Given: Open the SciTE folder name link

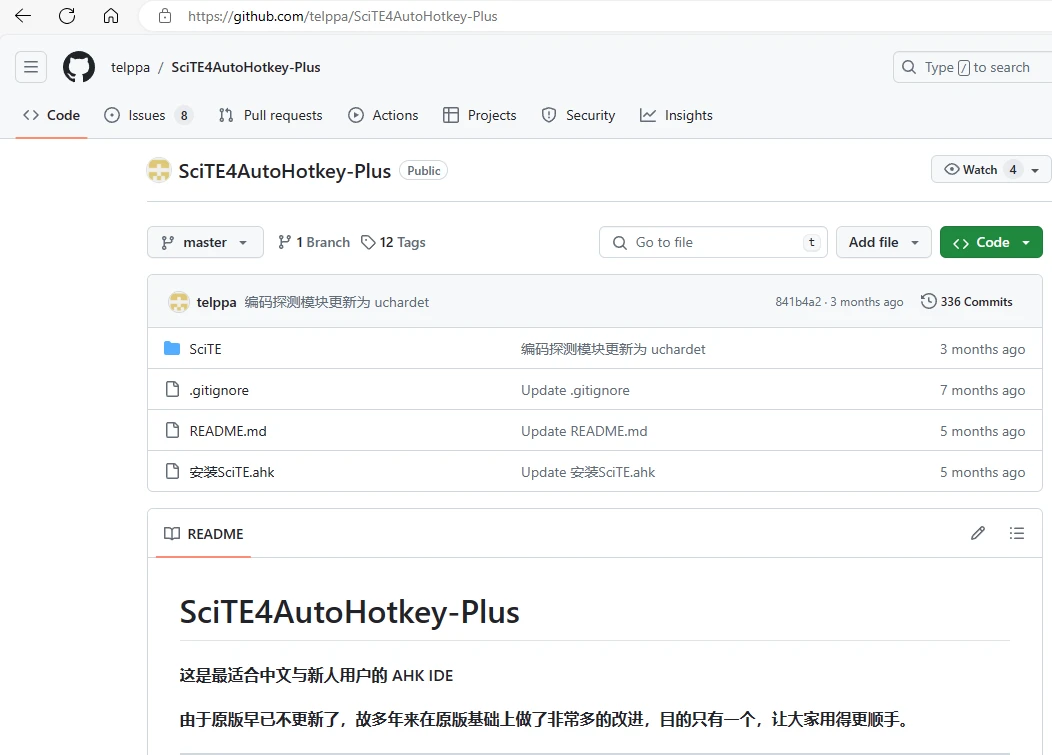Looking at the screenshot, I should coord(205,349).
